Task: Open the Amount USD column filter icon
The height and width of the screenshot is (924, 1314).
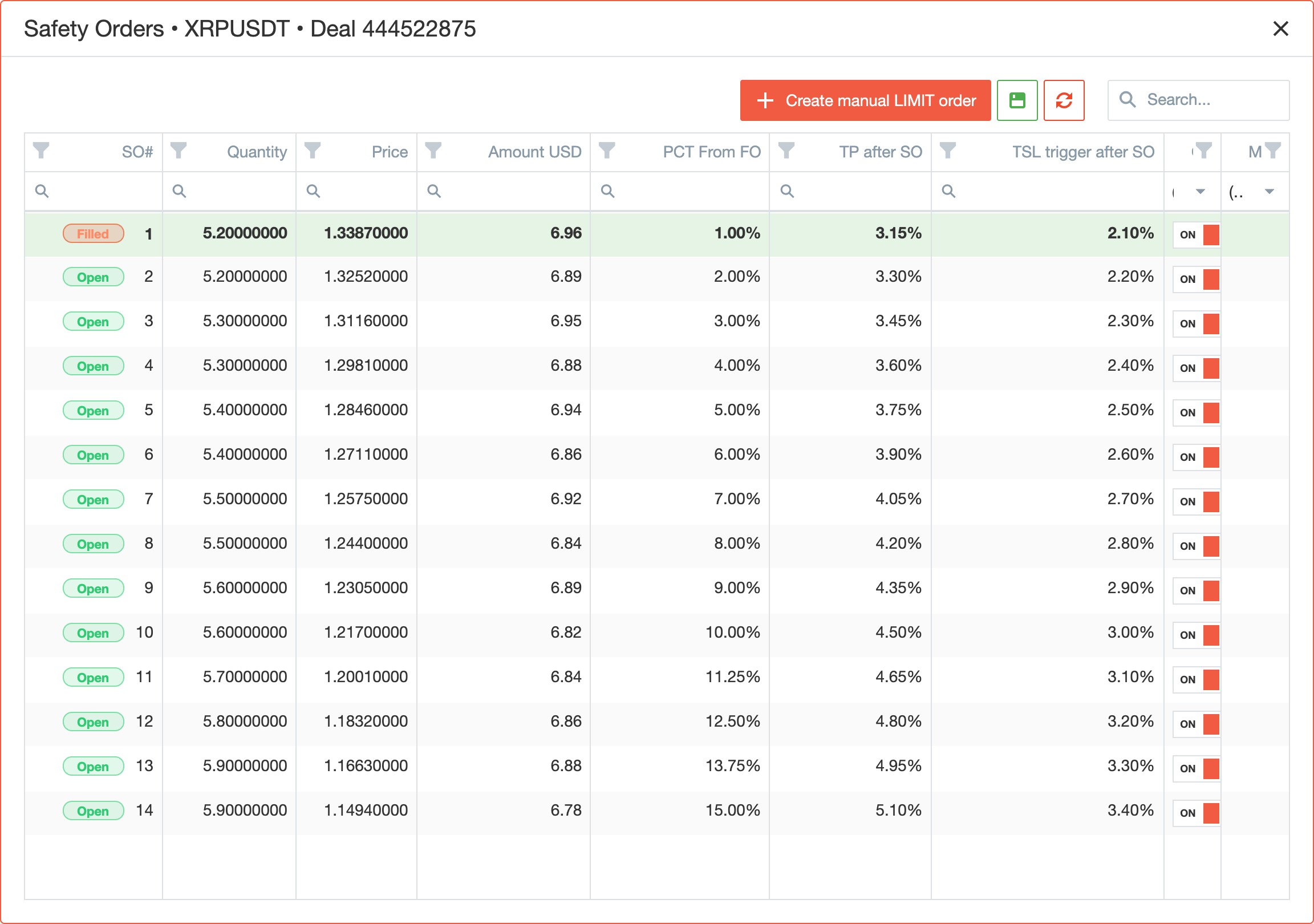Action: (433, 151)
